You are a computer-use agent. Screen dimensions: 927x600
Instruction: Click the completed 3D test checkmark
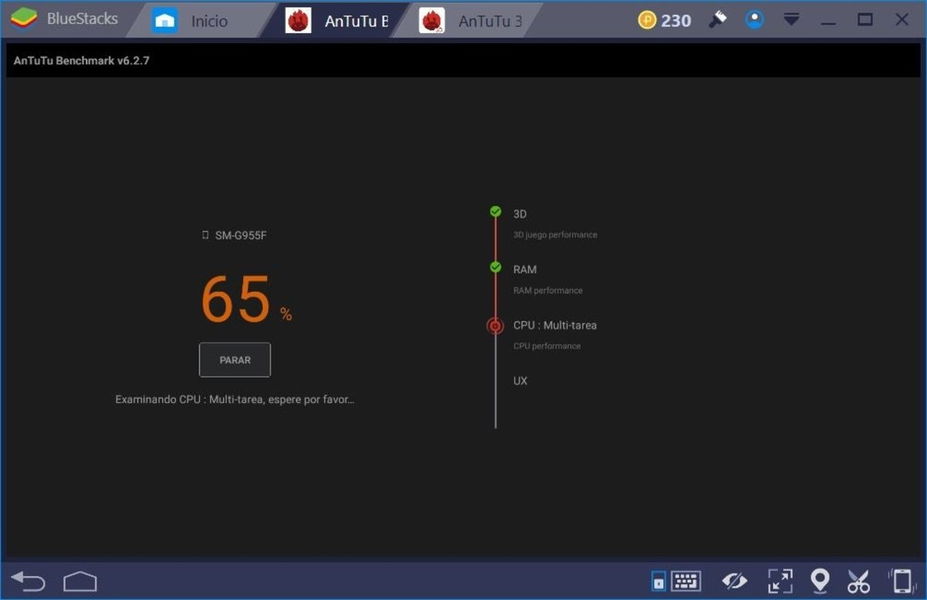(495, 211)
